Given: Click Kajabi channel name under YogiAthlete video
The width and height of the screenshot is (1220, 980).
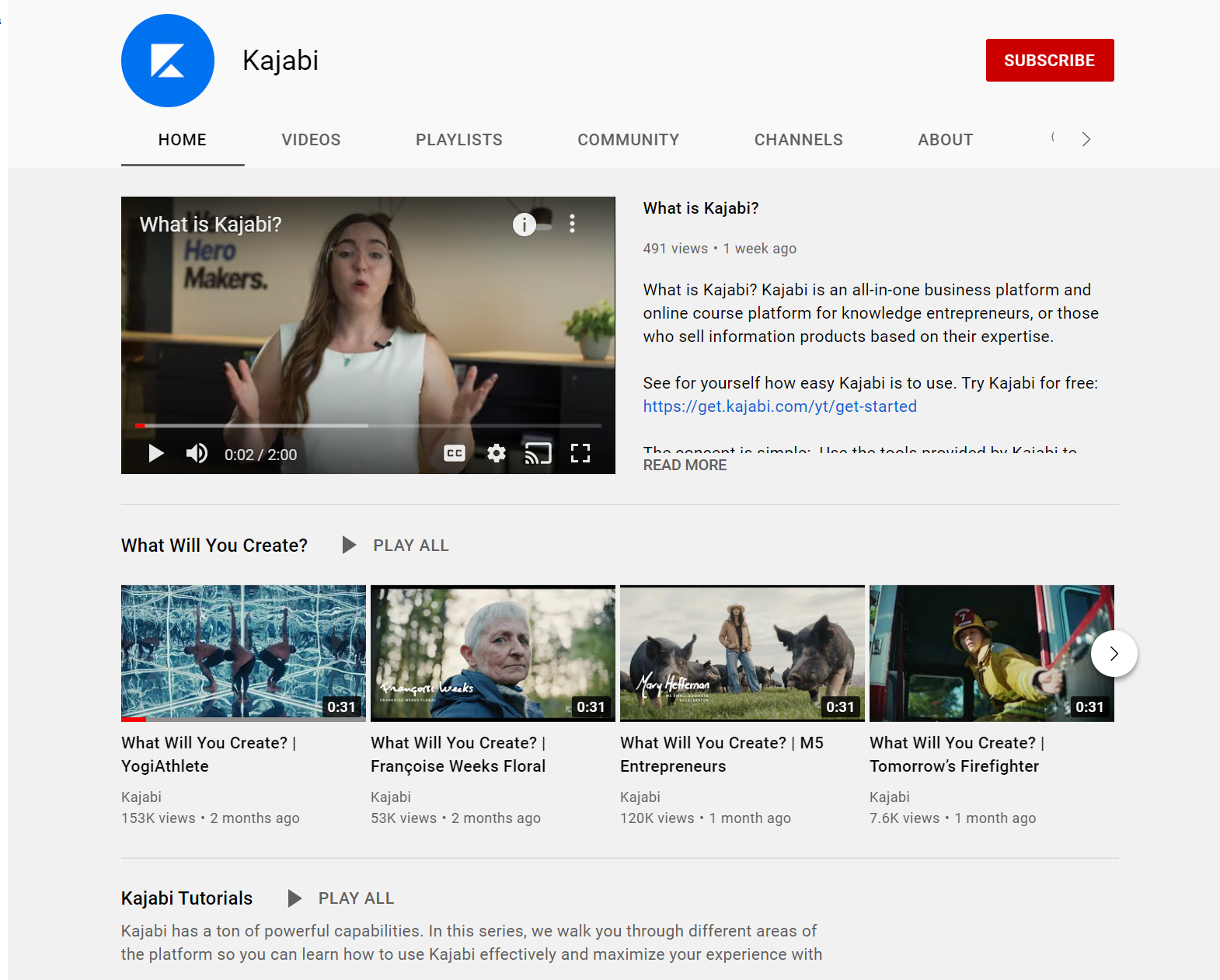Looking at the screenshot, I should (x=141, y=797).
